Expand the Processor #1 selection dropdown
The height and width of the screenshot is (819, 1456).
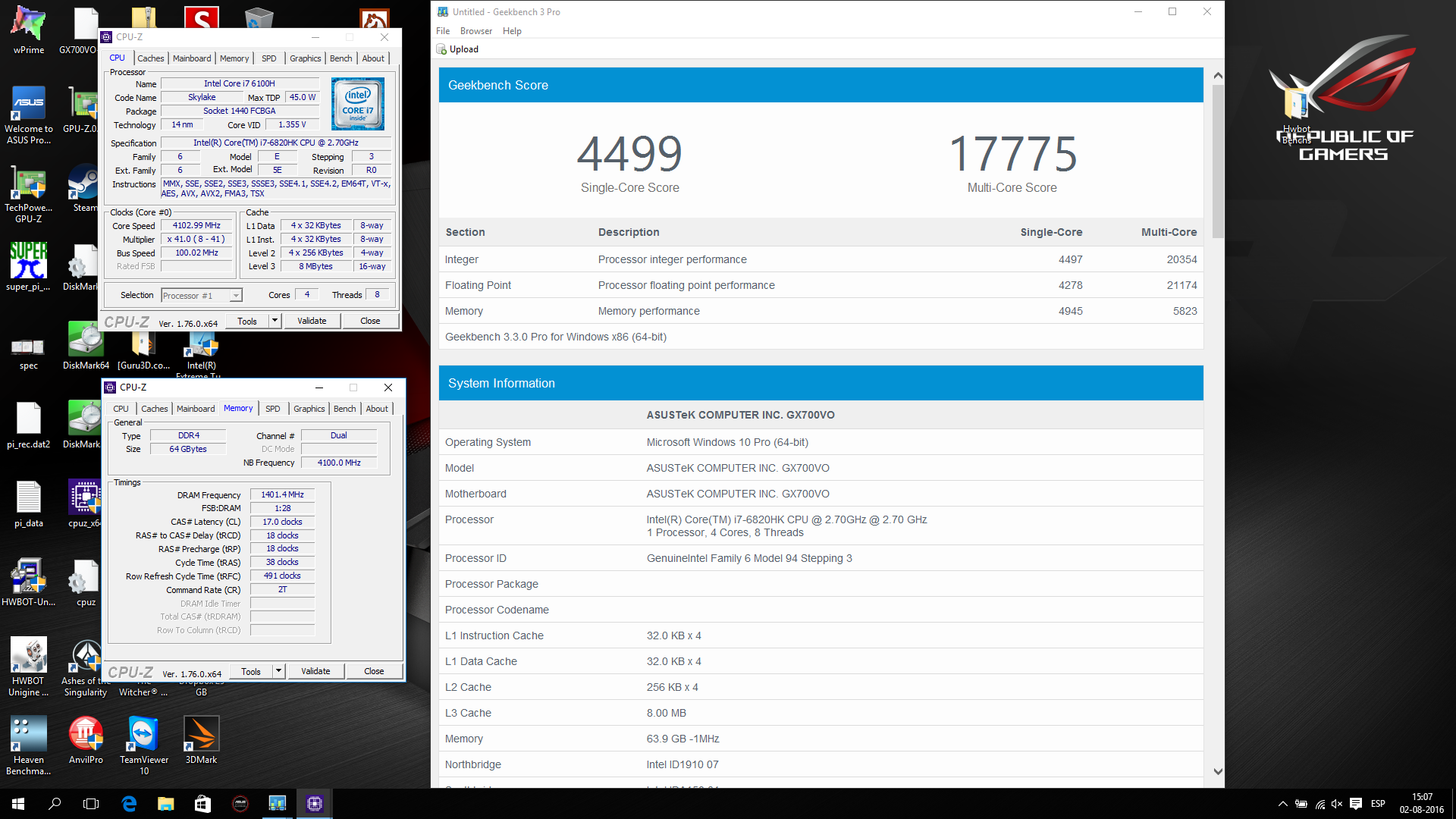click(236, 296)
